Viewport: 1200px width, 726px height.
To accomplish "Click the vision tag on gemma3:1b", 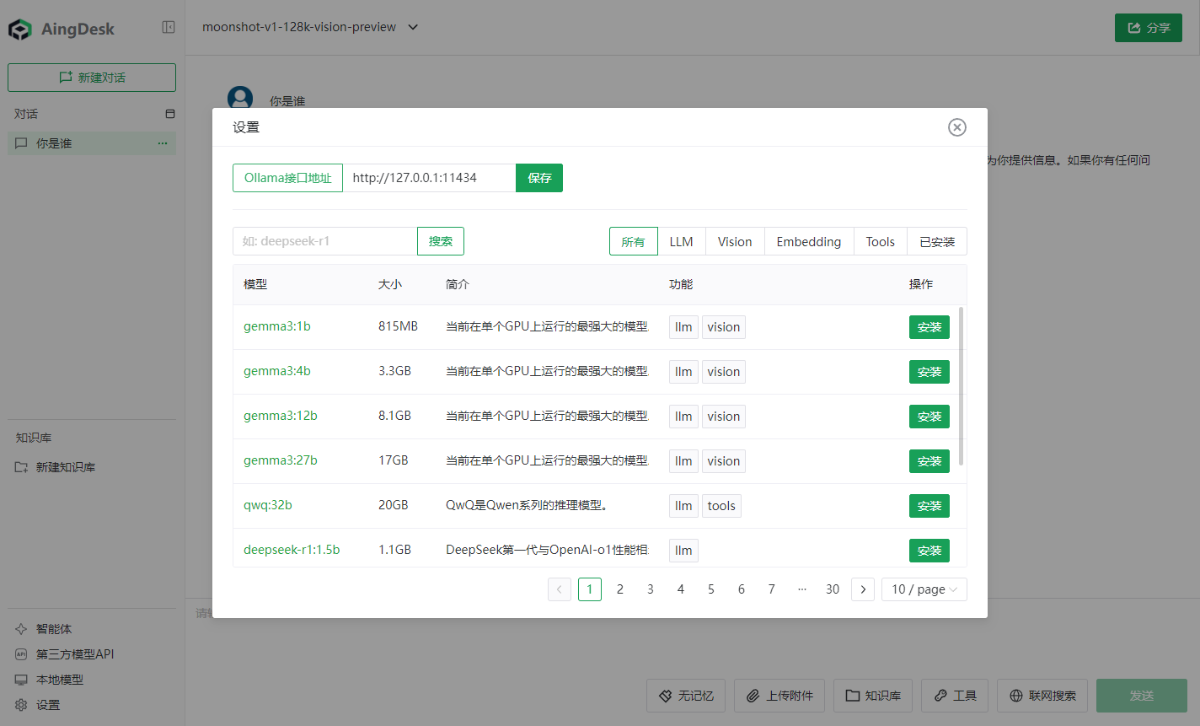I will 724,327.
